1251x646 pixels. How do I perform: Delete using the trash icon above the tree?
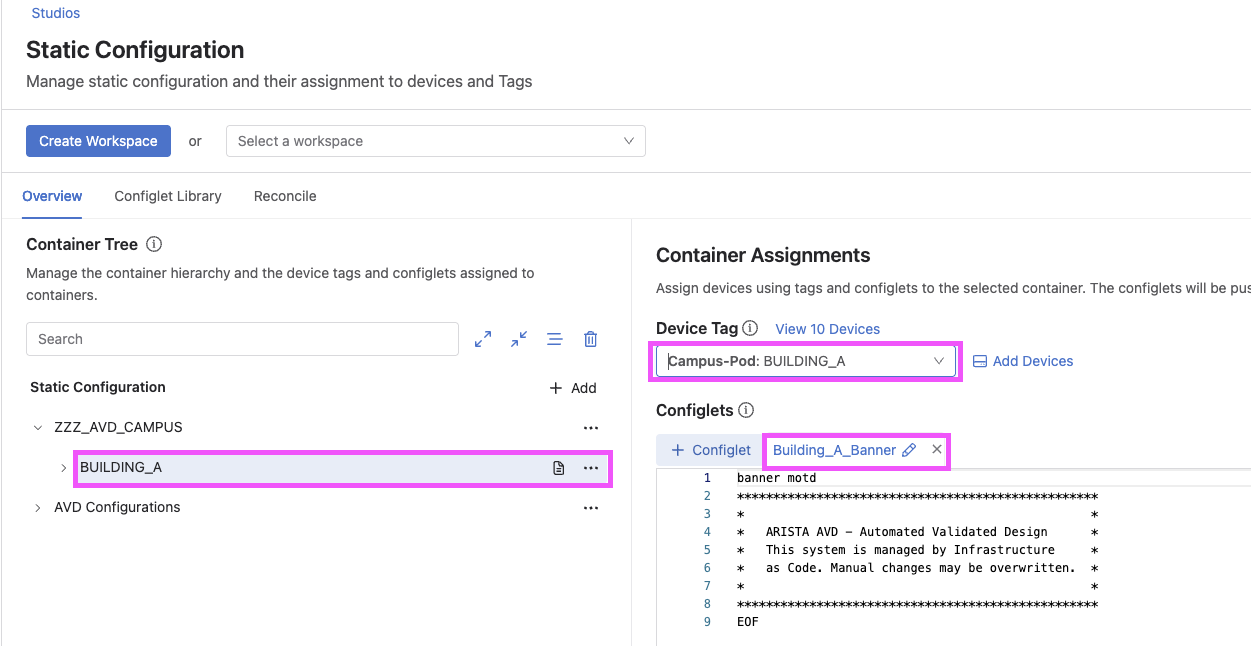pyautogui.click(x=591, y=339)
